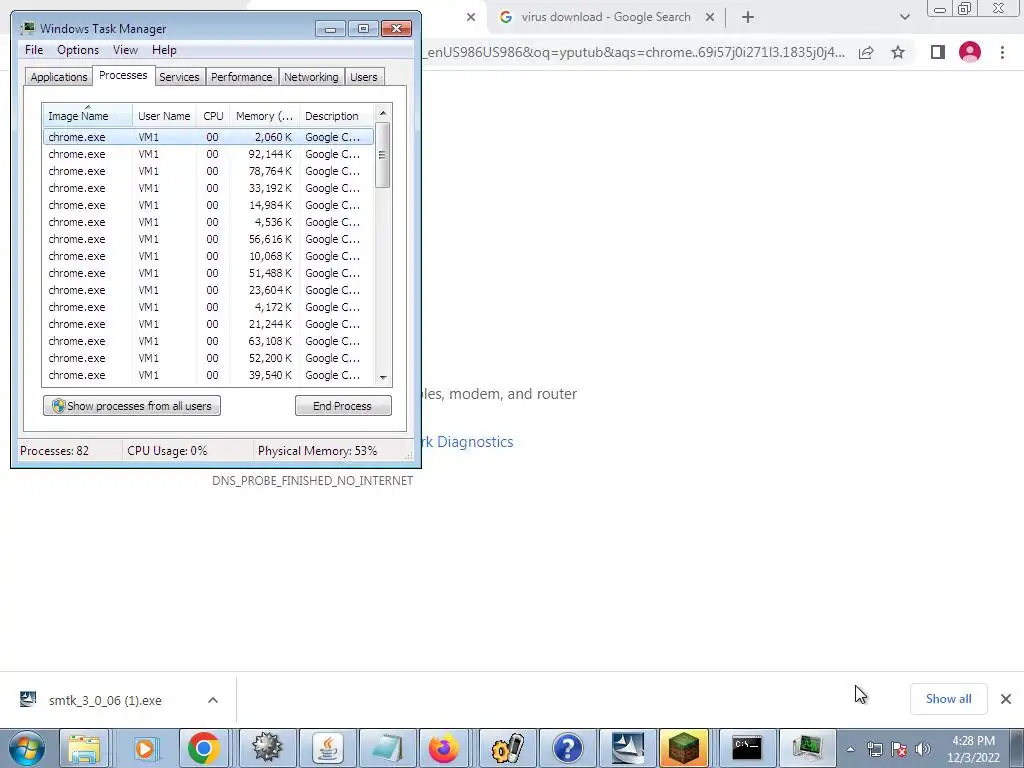Screen dimensions: 1024x768
Task: Select chrome.exe row using 63,108 K
Action: click(x=208, y=341)
